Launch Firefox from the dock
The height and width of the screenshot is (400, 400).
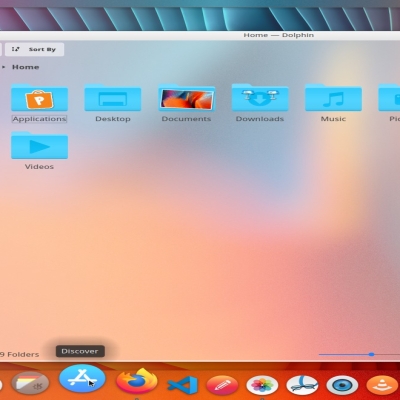click(137, 382)
